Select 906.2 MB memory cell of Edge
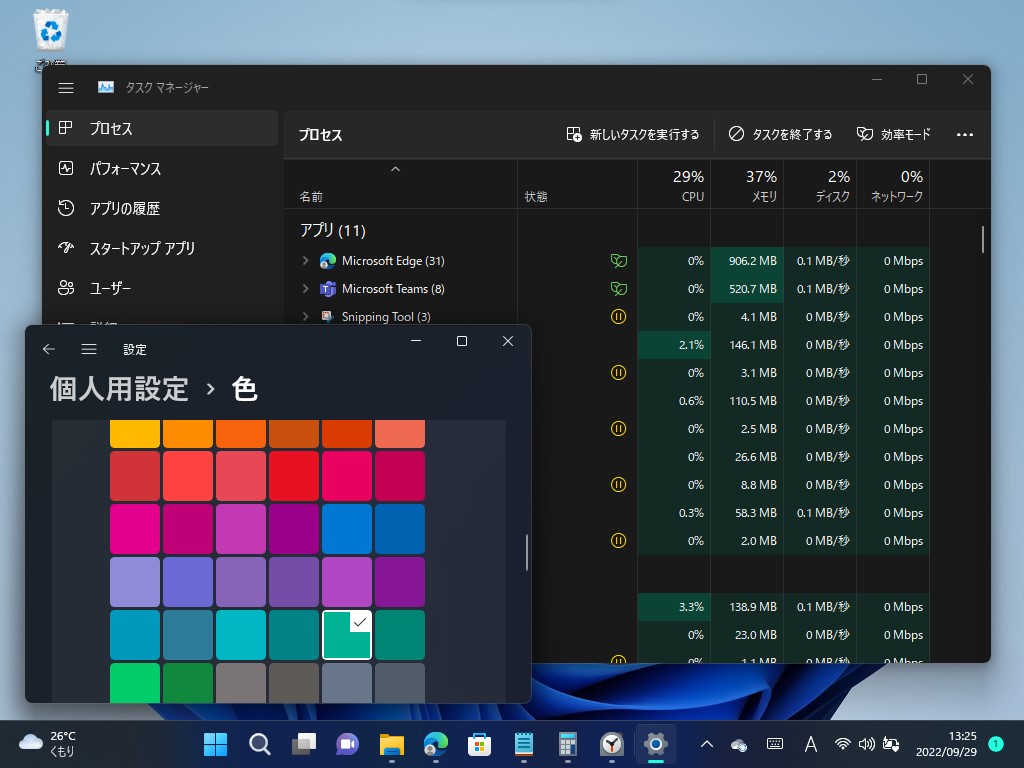The width and height of the screenshot is (1024, 768). point(747,261)
